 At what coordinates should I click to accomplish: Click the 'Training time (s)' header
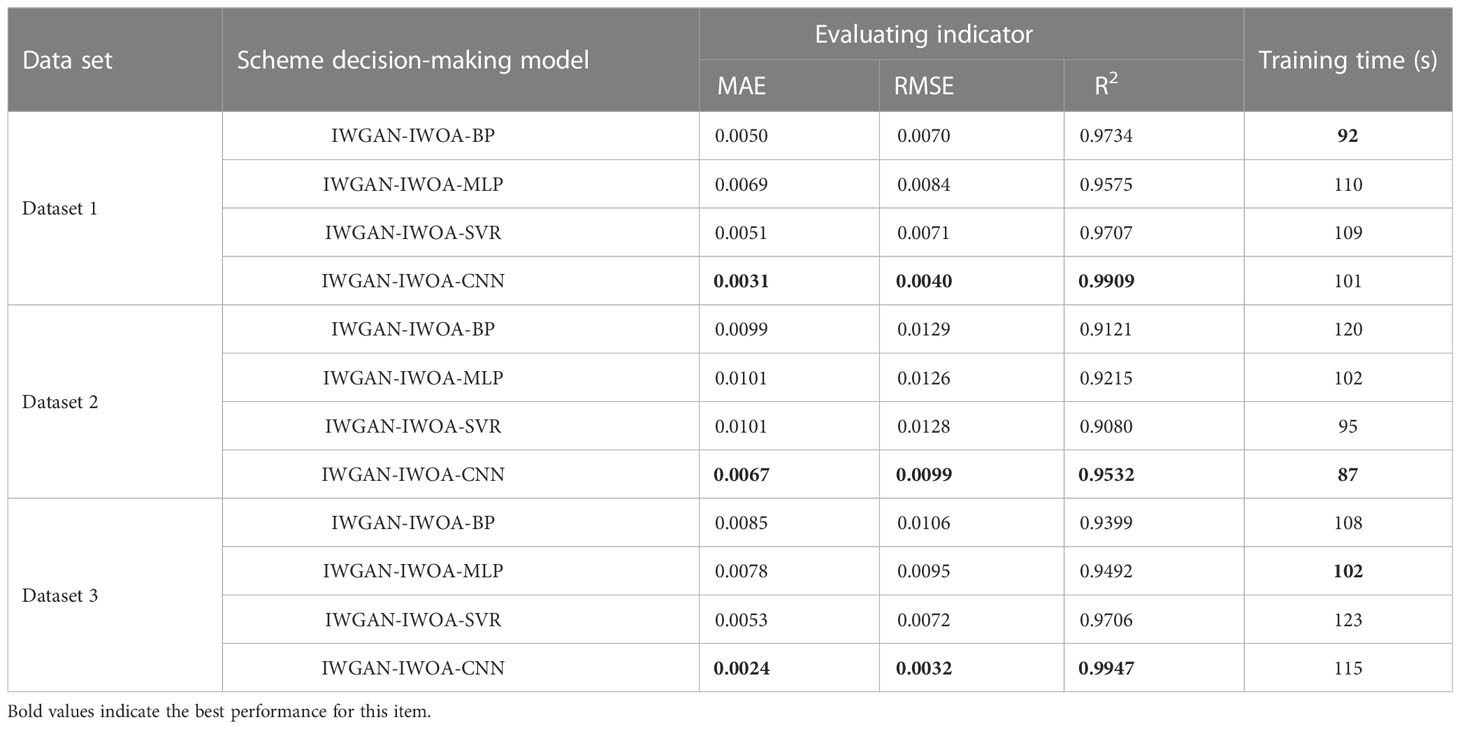[x=1348, y=60]
